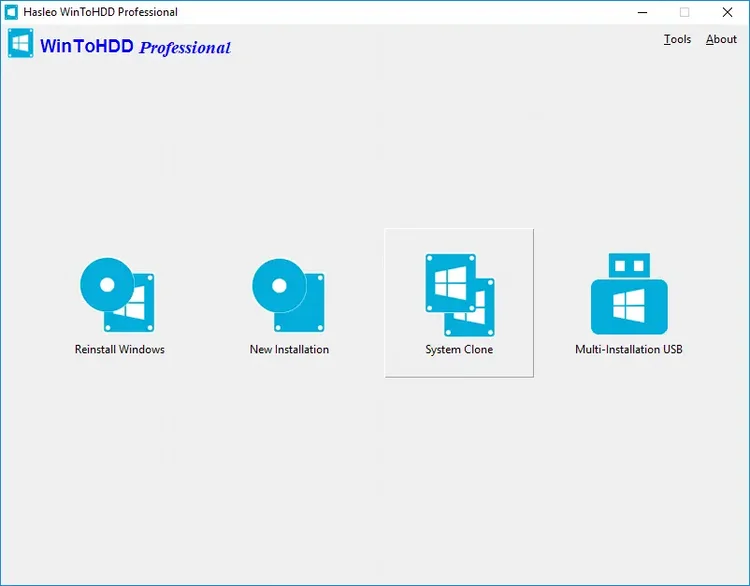Click the System Clone label

(459, 350)
